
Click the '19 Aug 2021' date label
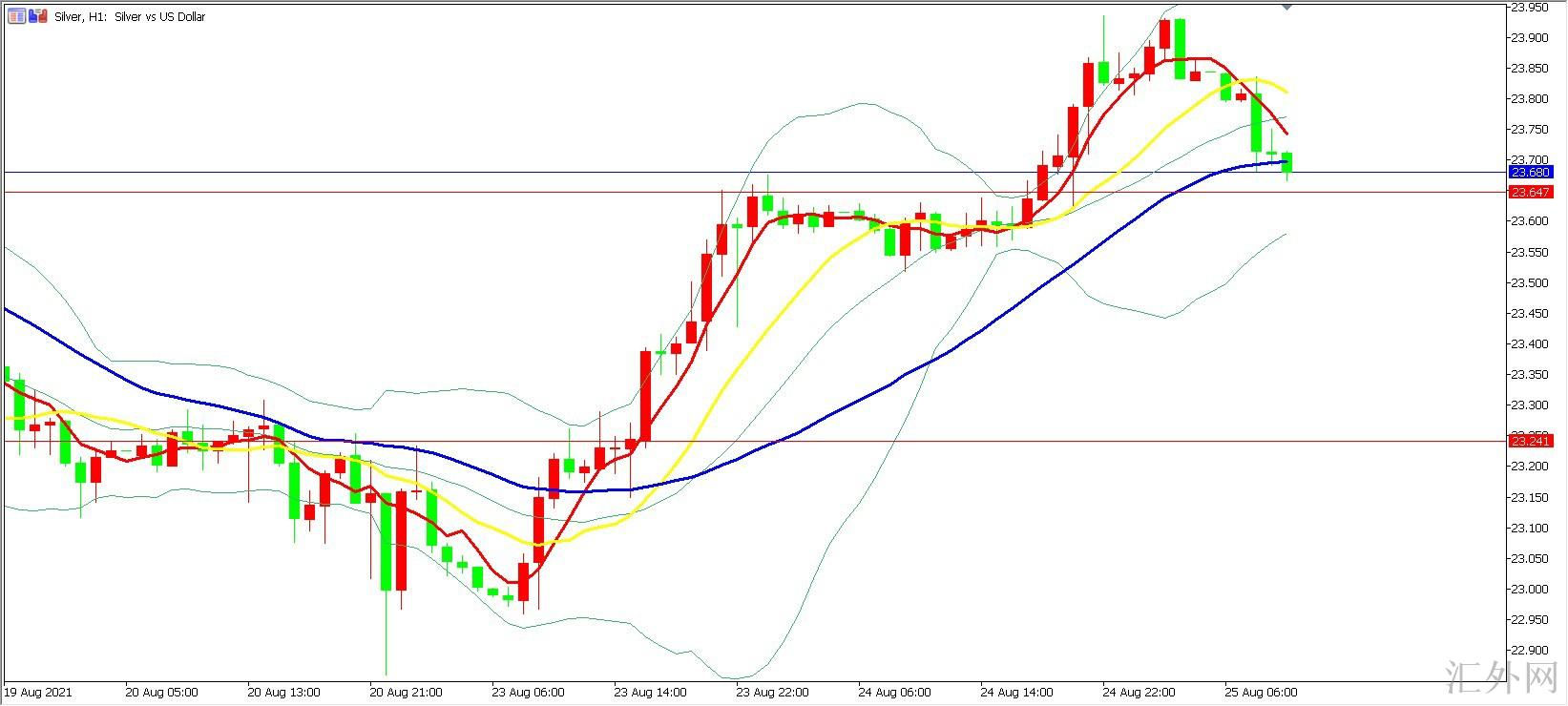point(39,692)
